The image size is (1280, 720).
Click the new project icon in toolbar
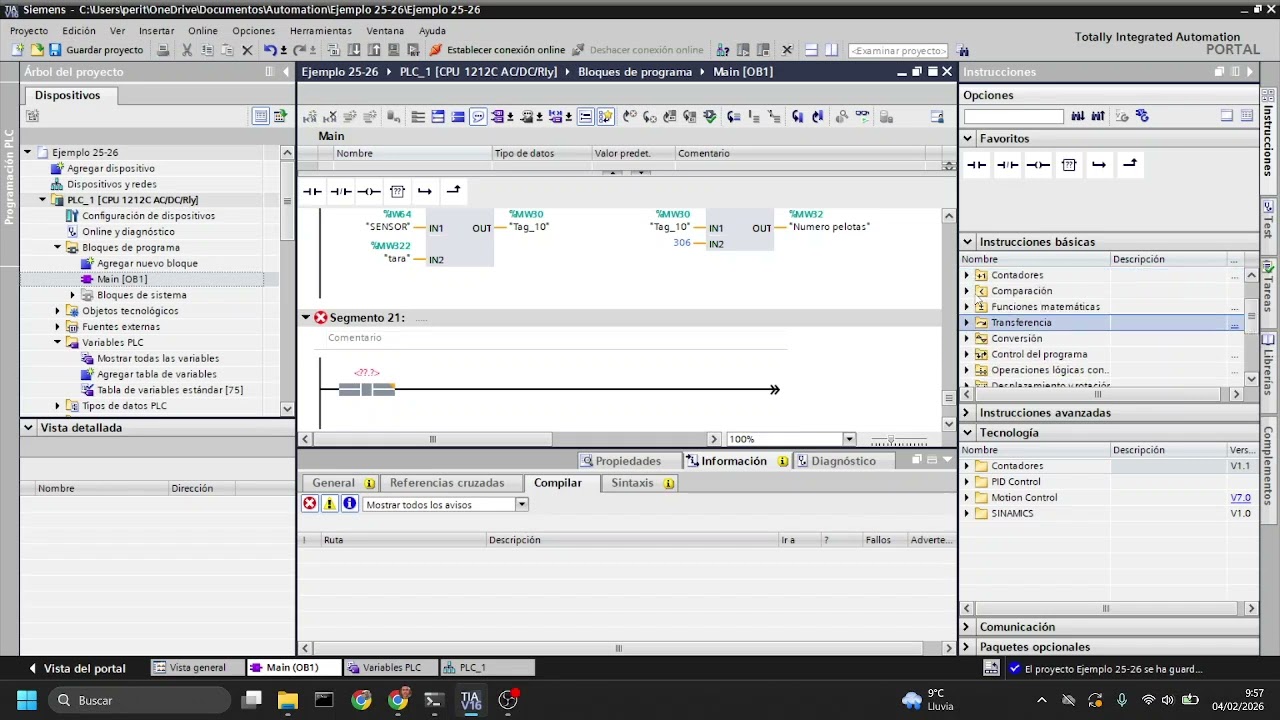[19, 50]
